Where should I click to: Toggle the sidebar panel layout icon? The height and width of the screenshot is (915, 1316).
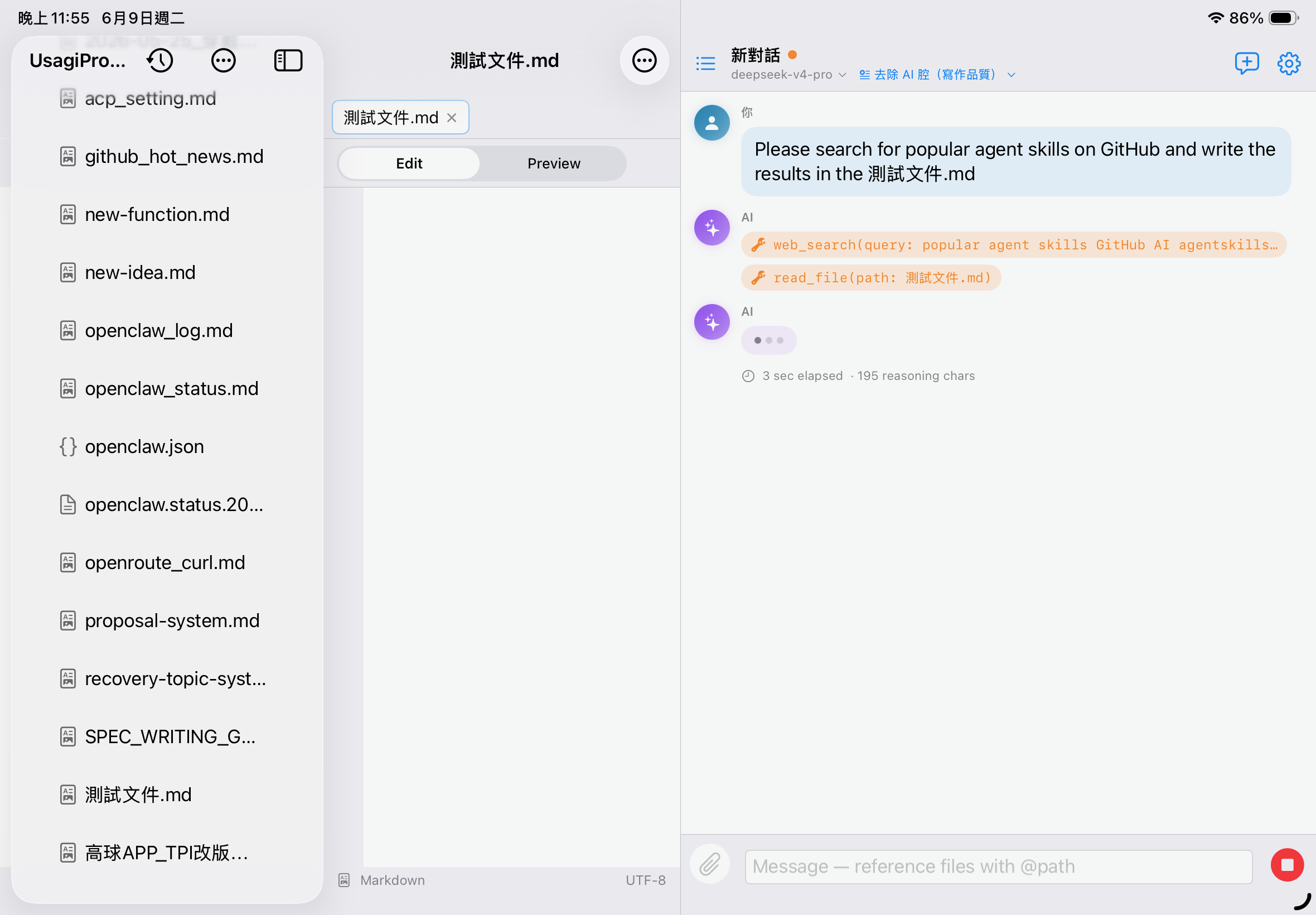click(x=288, y=60)
